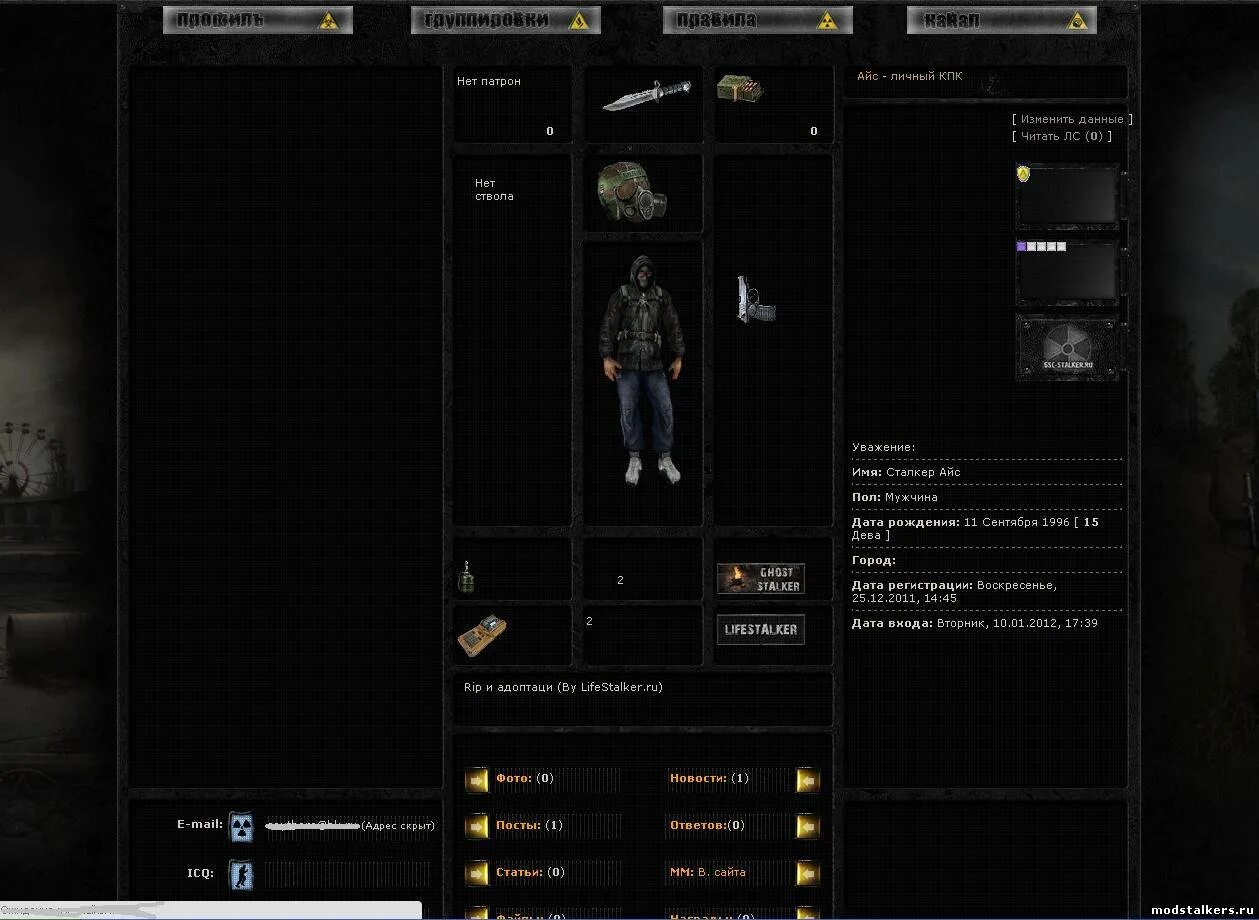Image resolution: width=1259 pixels, height=920 pixels.
Task: Click the Уважение: label
Action: (x=883, y=447)
